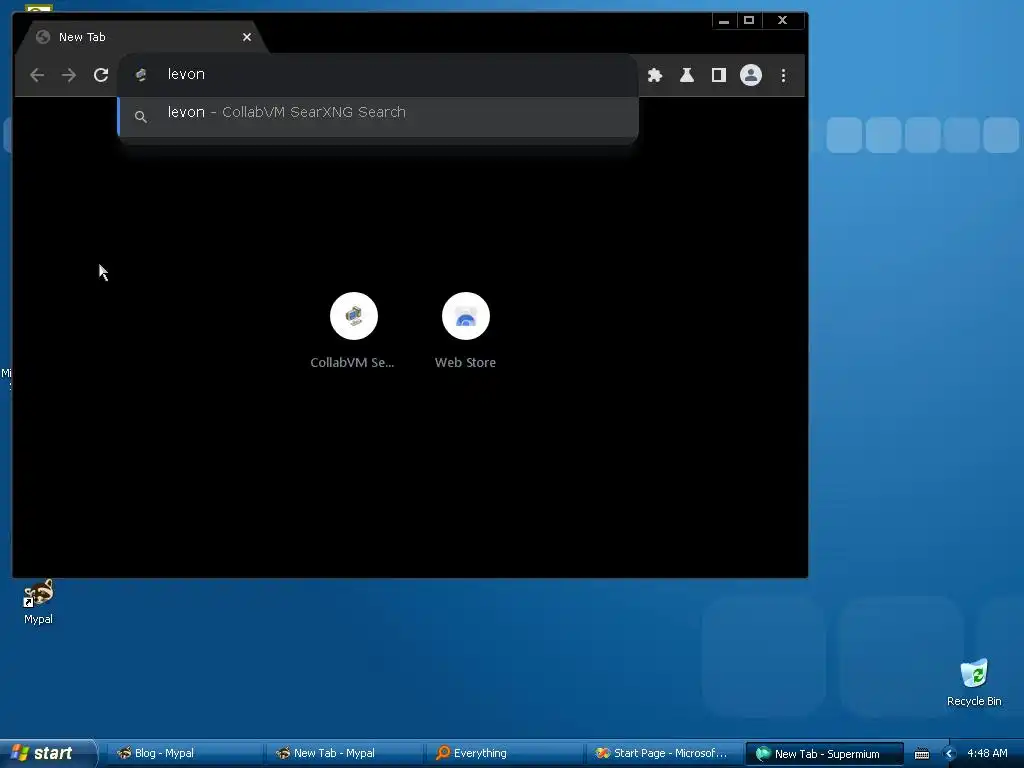Viewport: 1024px width, 768px height.
Task: Minimize the Supermium browser window
Action: pos(724,20)
